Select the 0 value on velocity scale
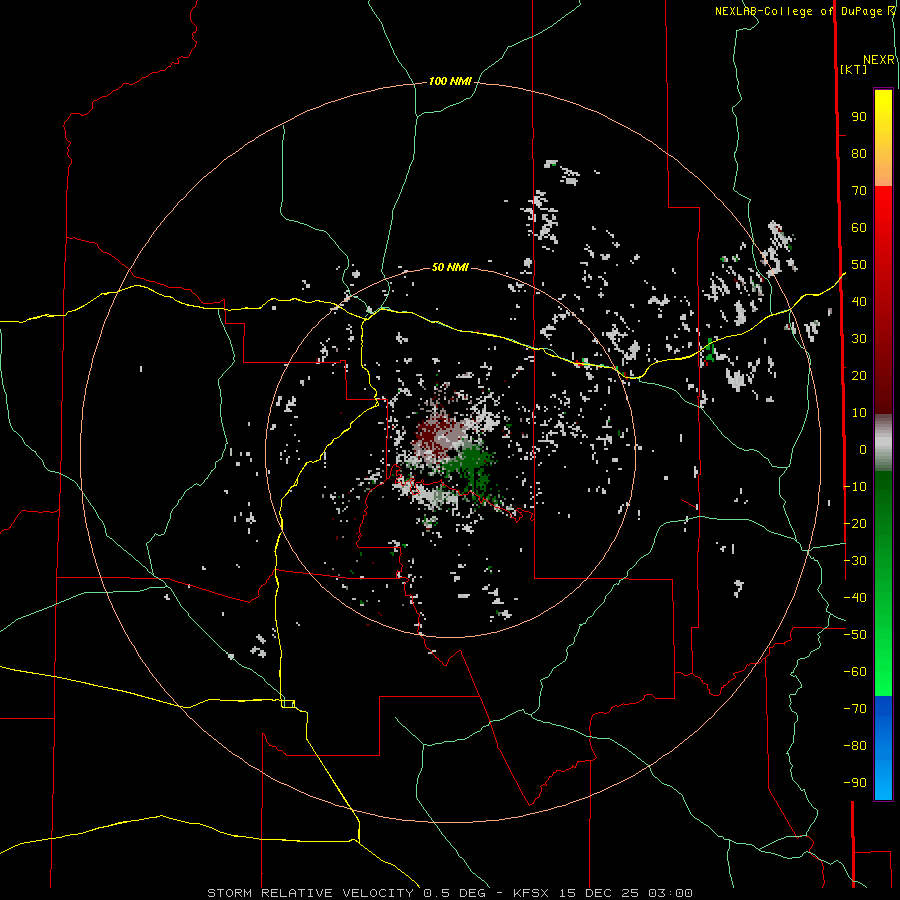The height and width of the screenshot is (900, 900). [863, 449]
